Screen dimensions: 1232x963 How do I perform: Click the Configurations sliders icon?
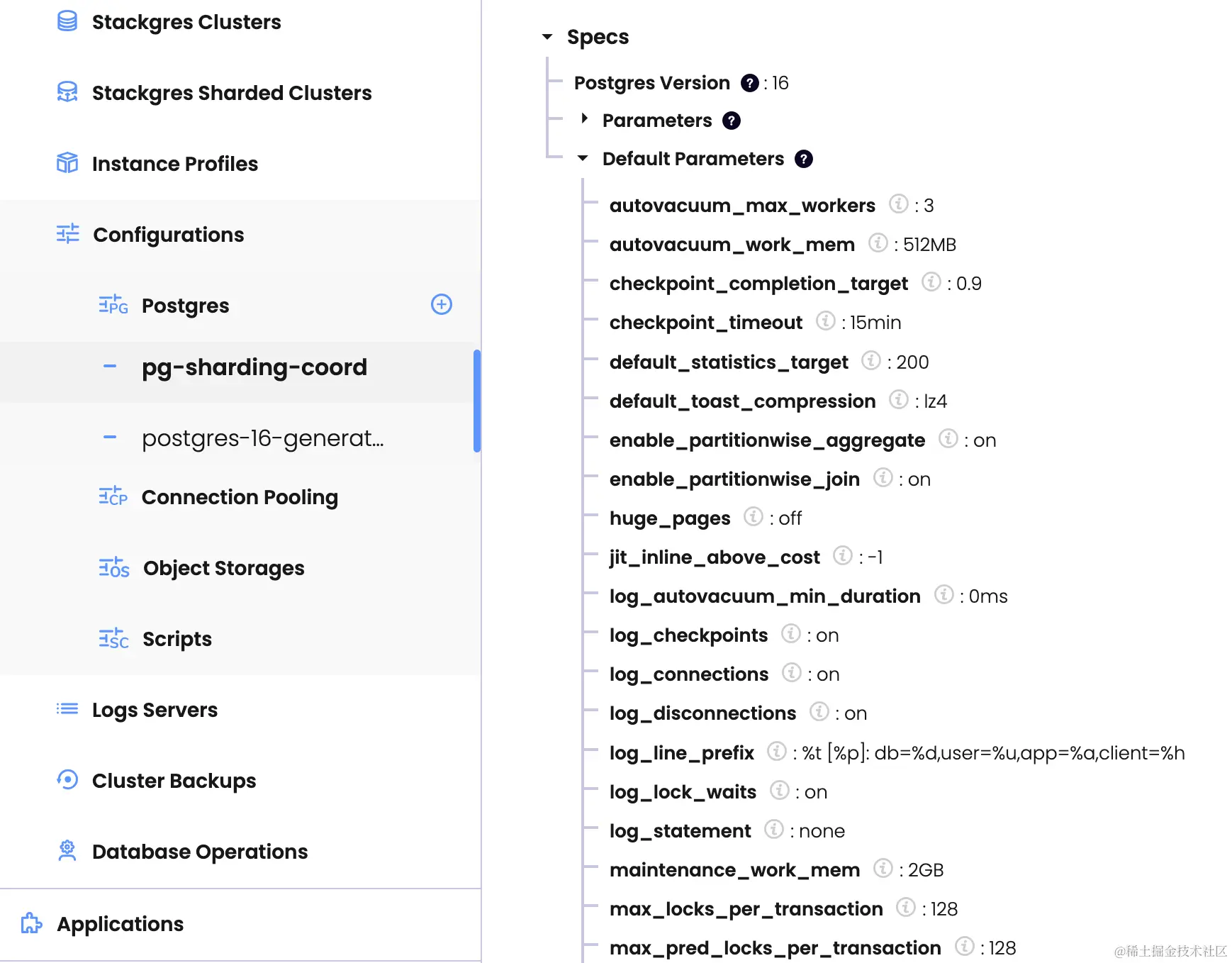[x=67, y=234]
